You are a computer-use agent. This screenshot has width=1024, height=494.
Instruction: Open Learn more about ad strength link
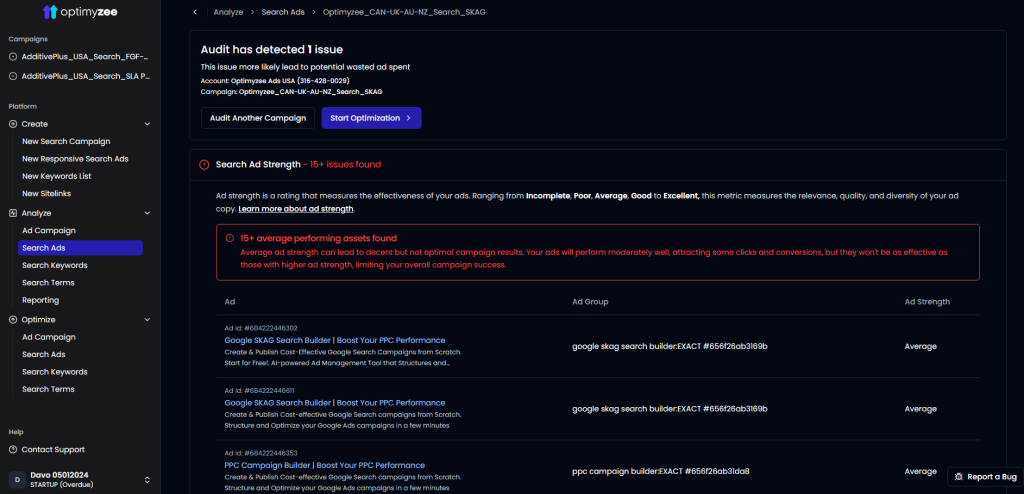[x=296, y=209]
